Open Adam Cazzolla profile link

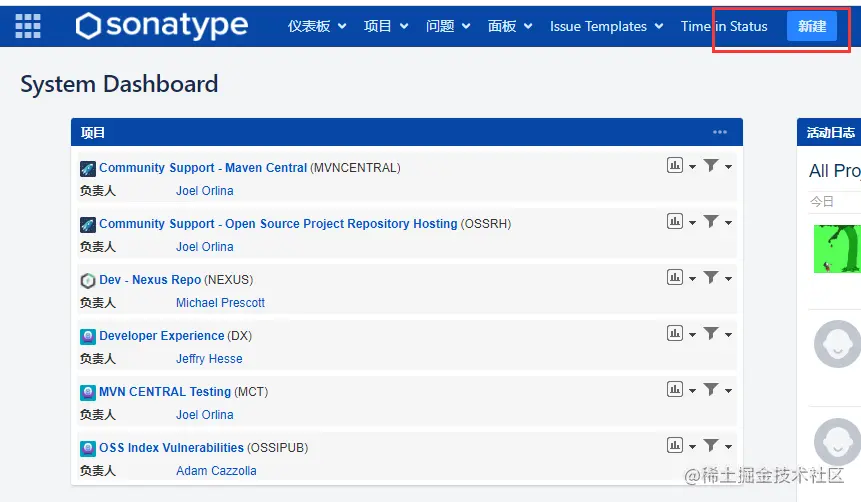click(x=216, y=471)
